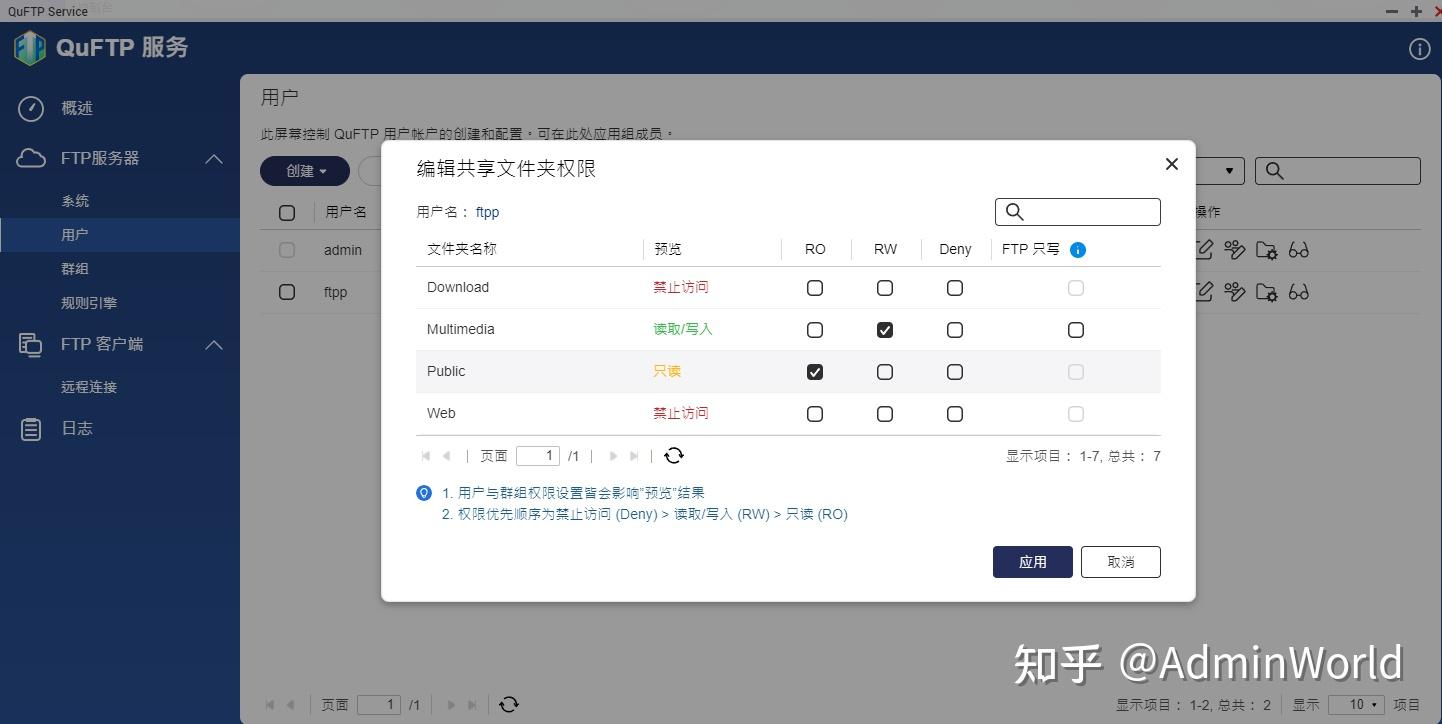Viewport: 1442px width, 724px height.
Task: Open group permission editing for ftpp user
Action: point(1236,292)
